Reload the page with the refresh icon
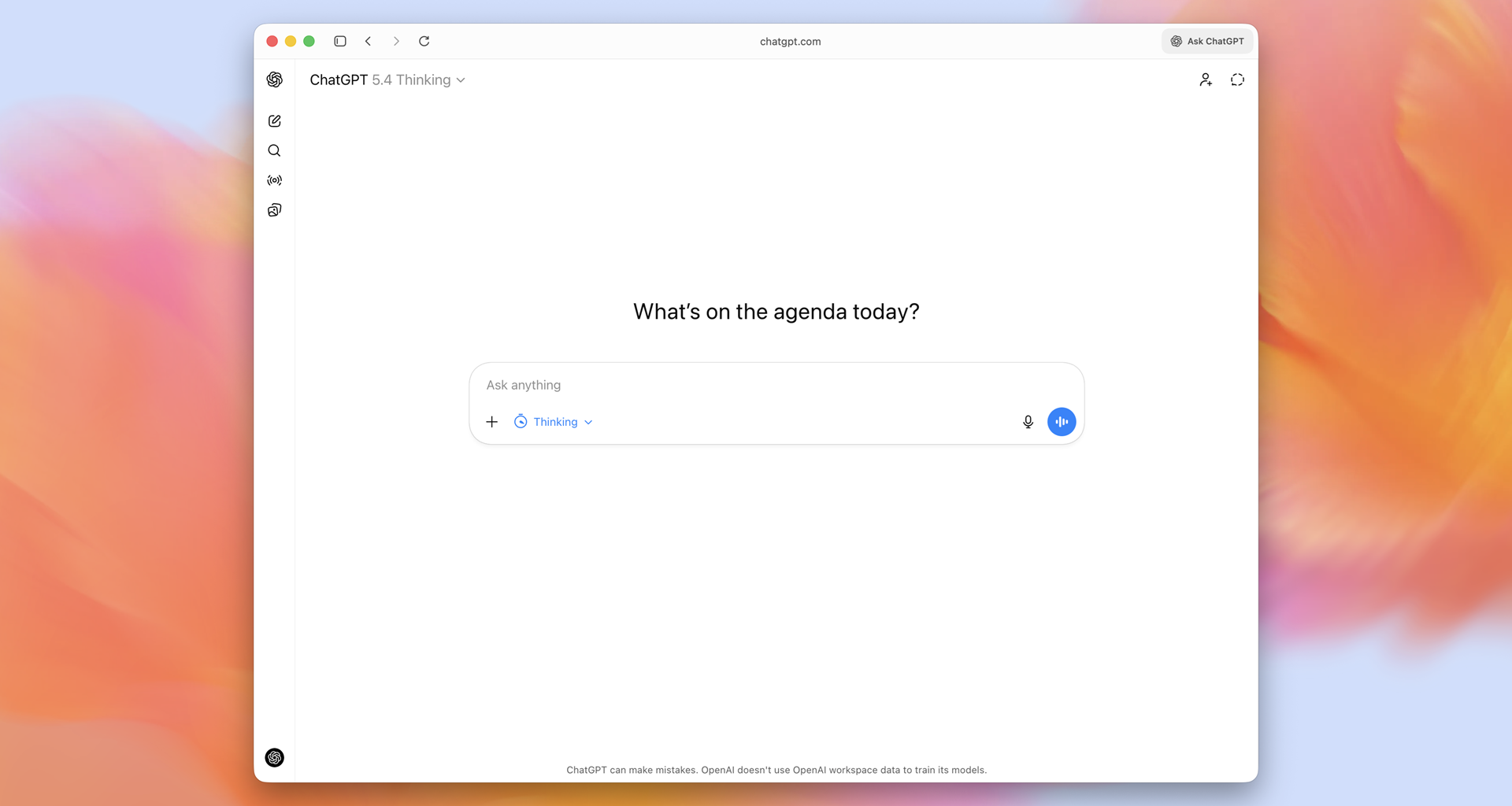Screen dimensions: 1512x806 coord(424,41)
